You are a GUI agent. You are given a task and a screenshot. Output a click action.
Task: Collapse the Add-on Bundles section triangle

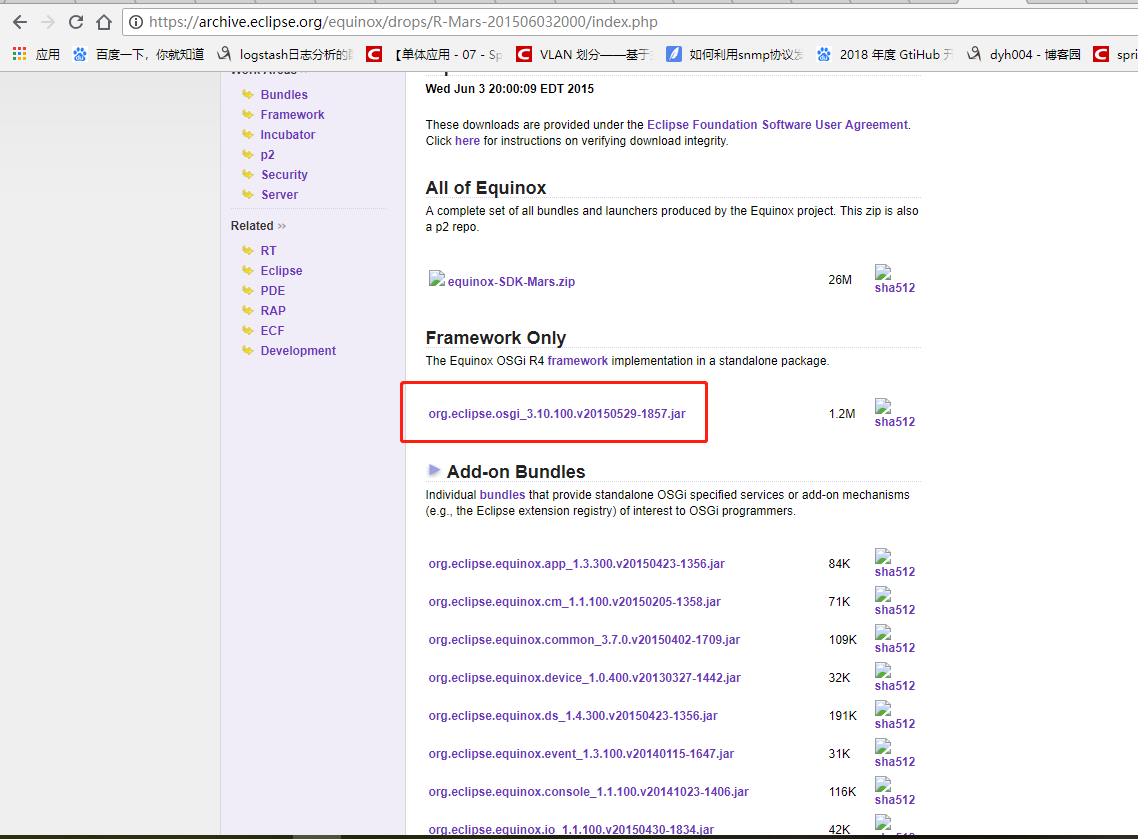coord(434,470)
